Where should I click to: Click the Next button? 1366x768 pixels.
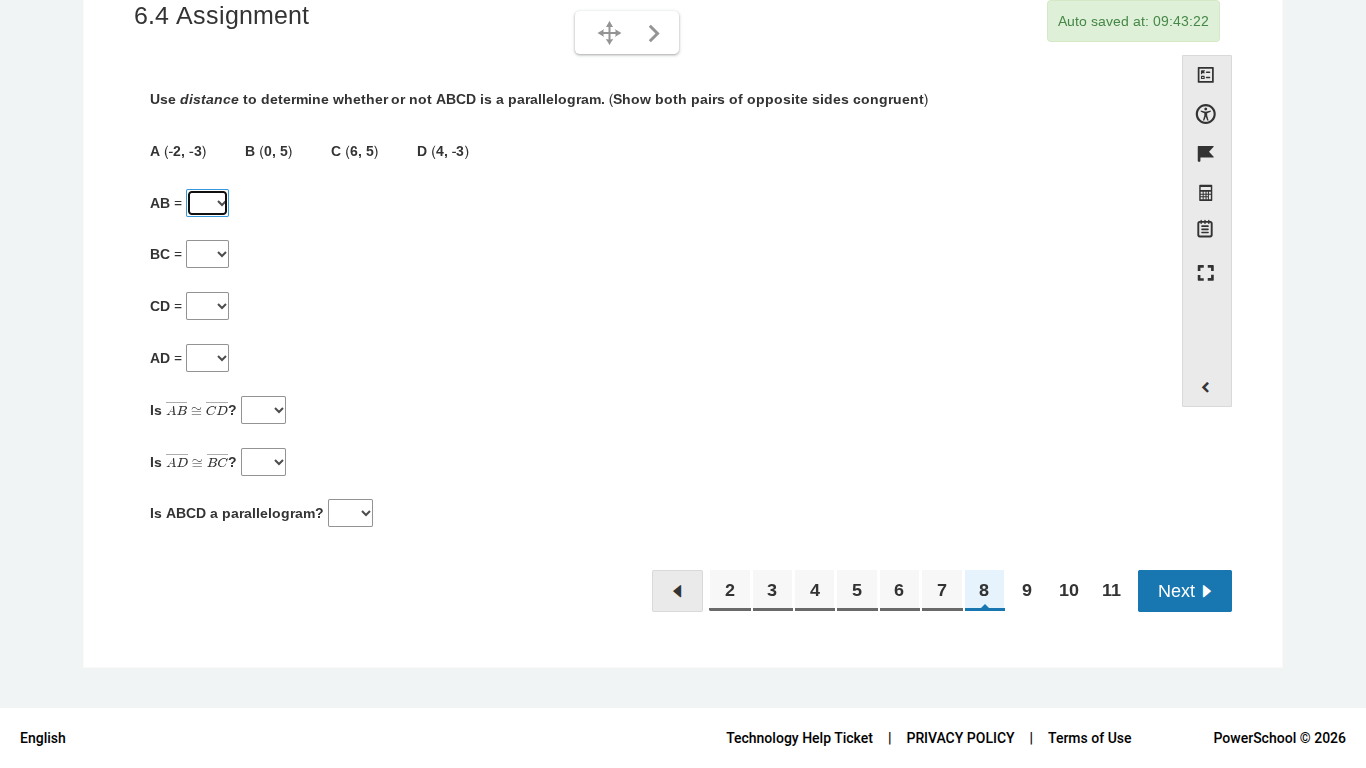1184,591
